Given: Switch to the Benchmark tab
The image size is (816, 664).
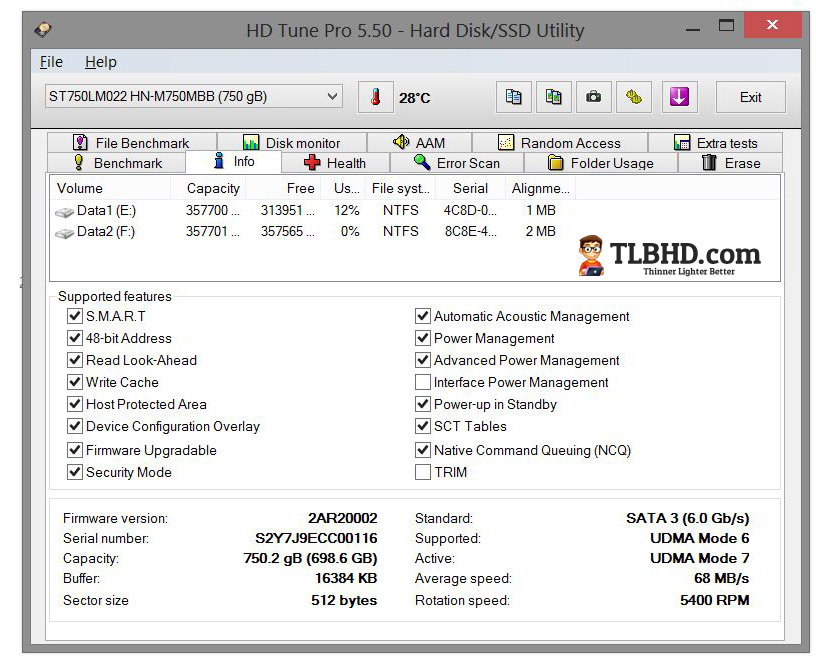Looking at the screenshot, I should (117, 163).
